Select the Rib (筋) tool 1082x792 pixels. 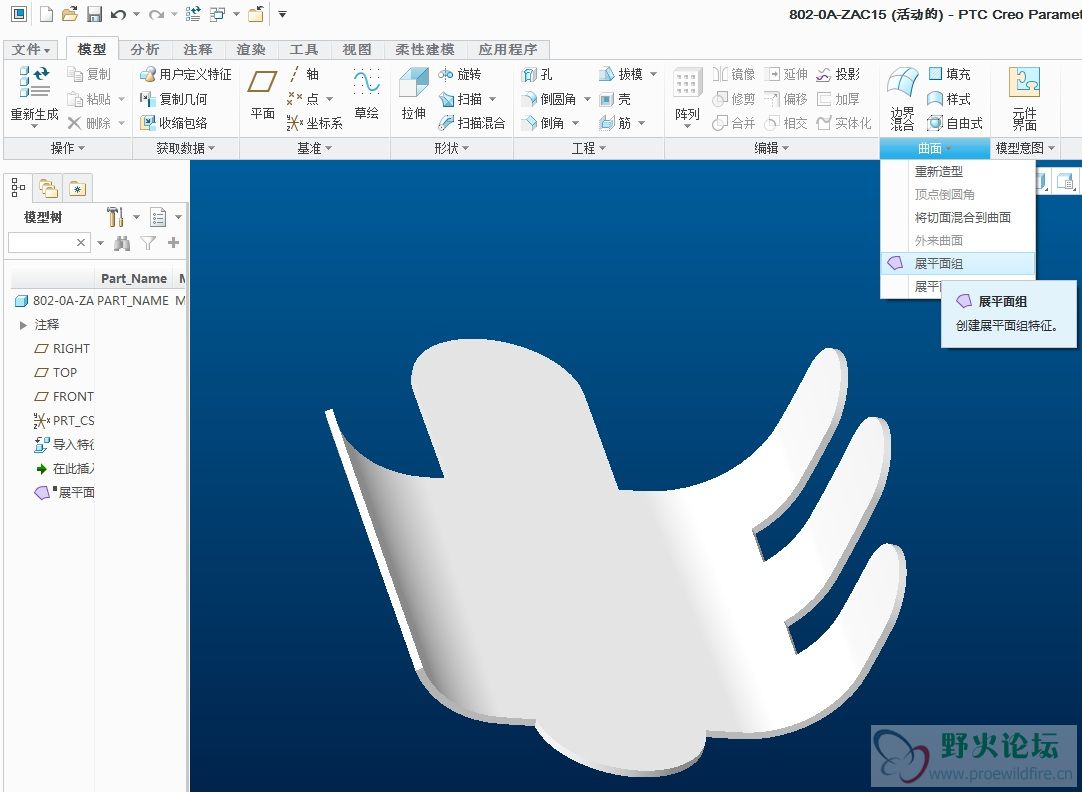[615, 123]
